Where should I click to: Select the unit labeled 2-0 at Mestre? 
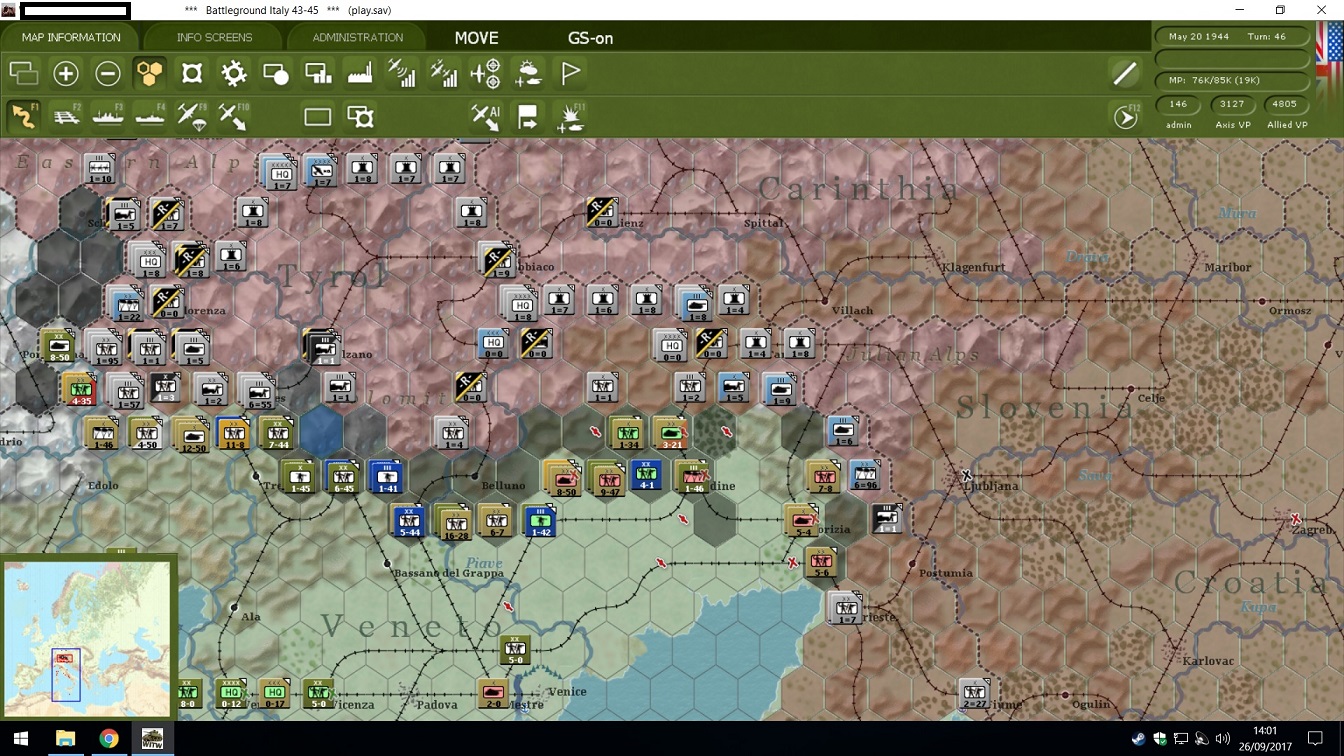pyautogui.click(x=493, y=693)
